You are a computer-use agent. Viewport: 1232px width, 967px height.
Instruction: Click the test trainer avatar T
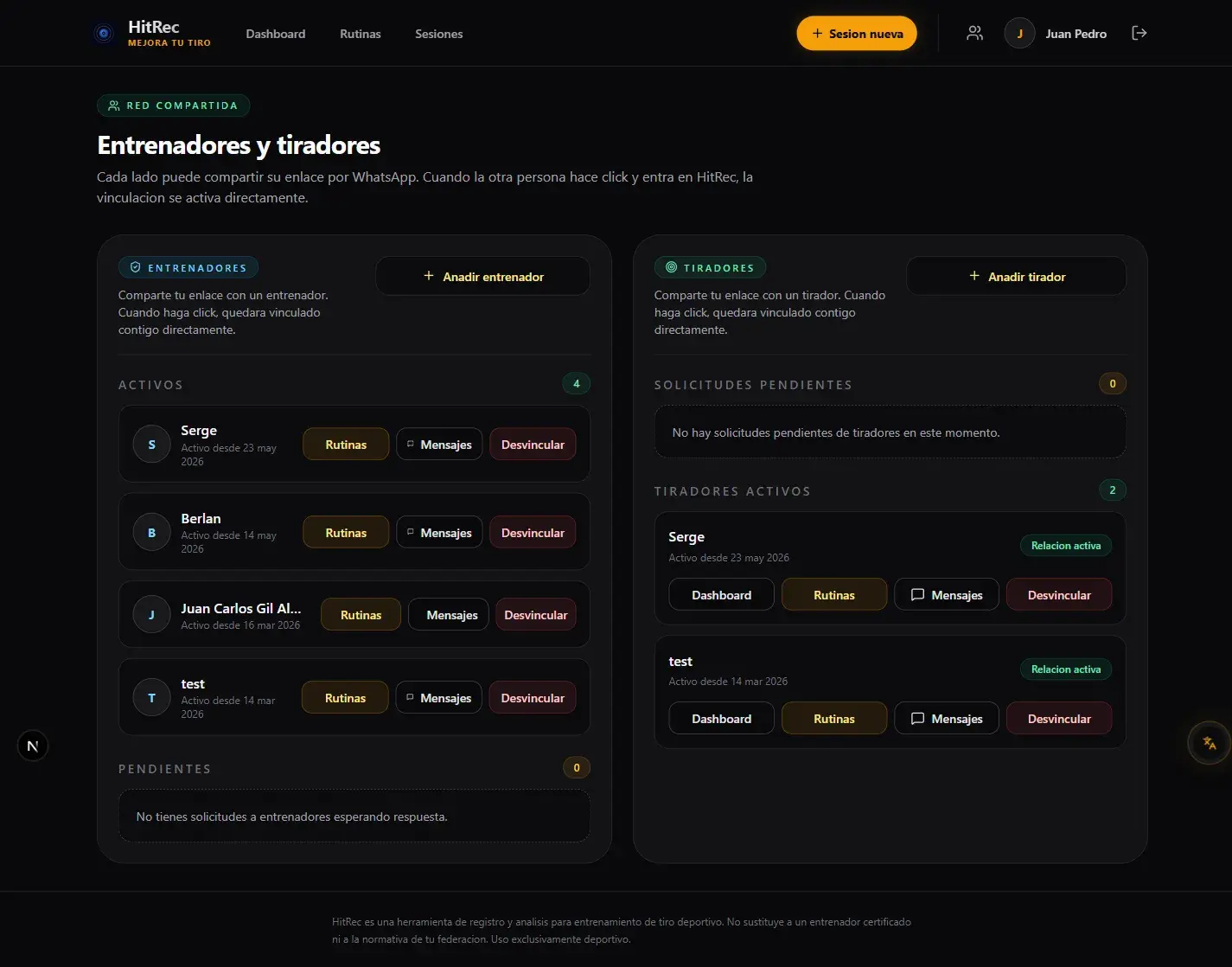(152, 698)
